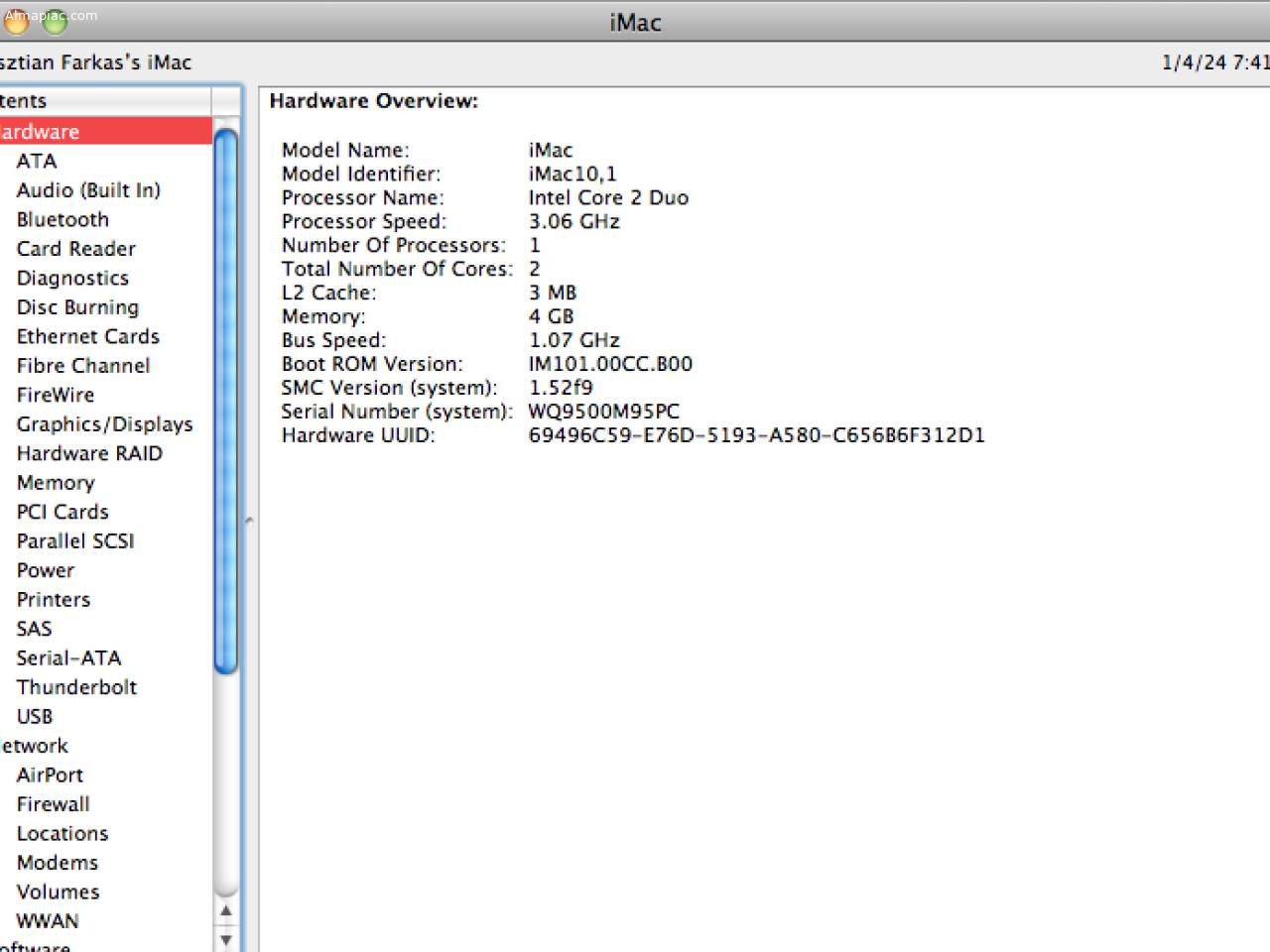Open AirPort network section
The height and width of the screenshot is (952, 1270).
pos(50,775)
